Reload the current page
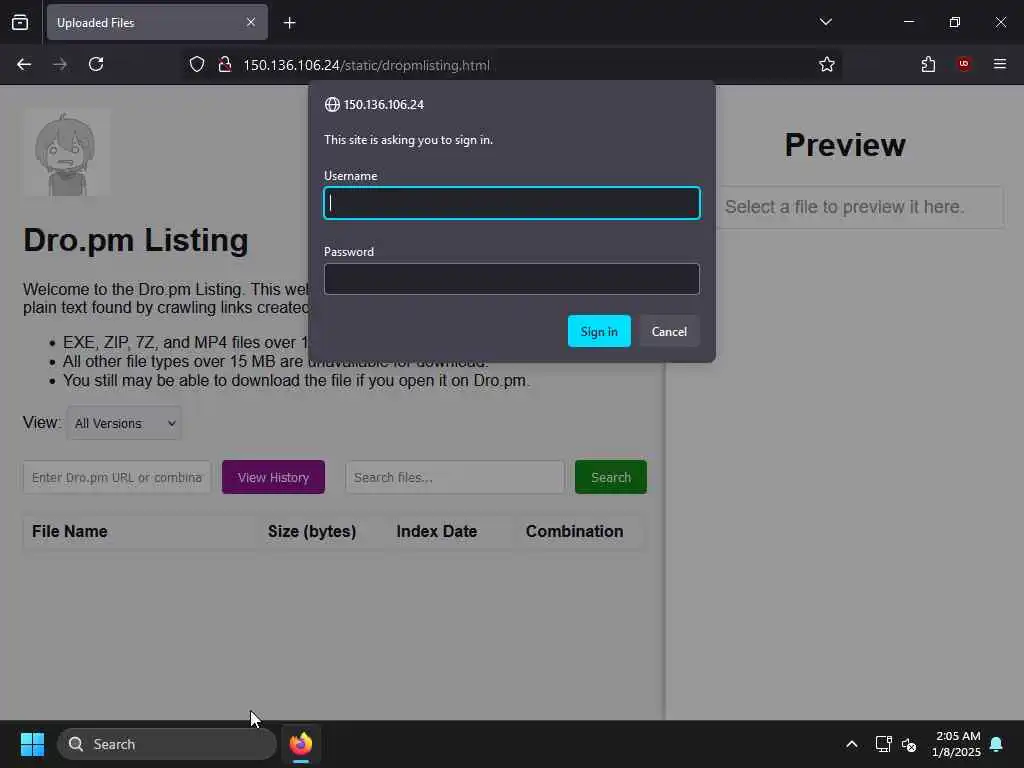1024x768 pixels. (x=96, y=64)
